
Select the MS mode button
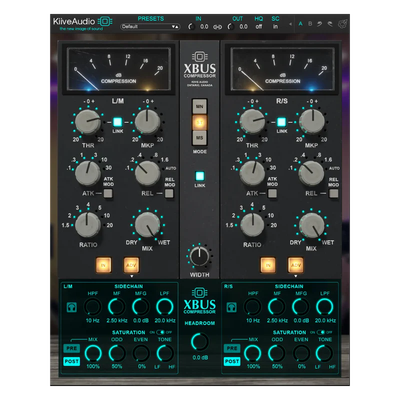[200, 138]
